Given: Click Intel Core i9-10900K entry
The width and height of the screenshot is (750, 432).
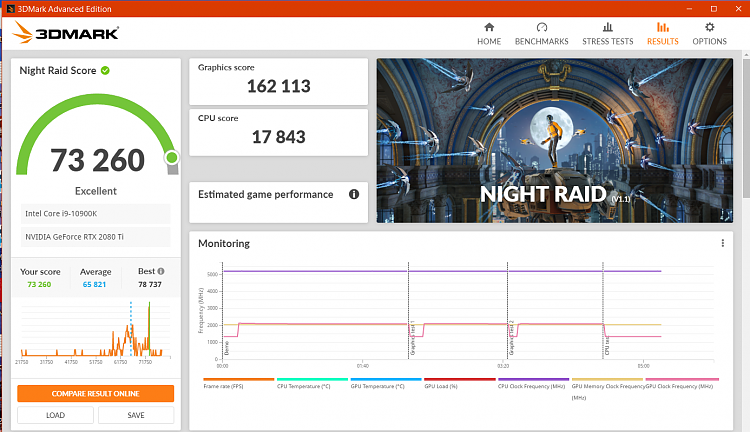Looking at the screenshot, I should 95,213.
